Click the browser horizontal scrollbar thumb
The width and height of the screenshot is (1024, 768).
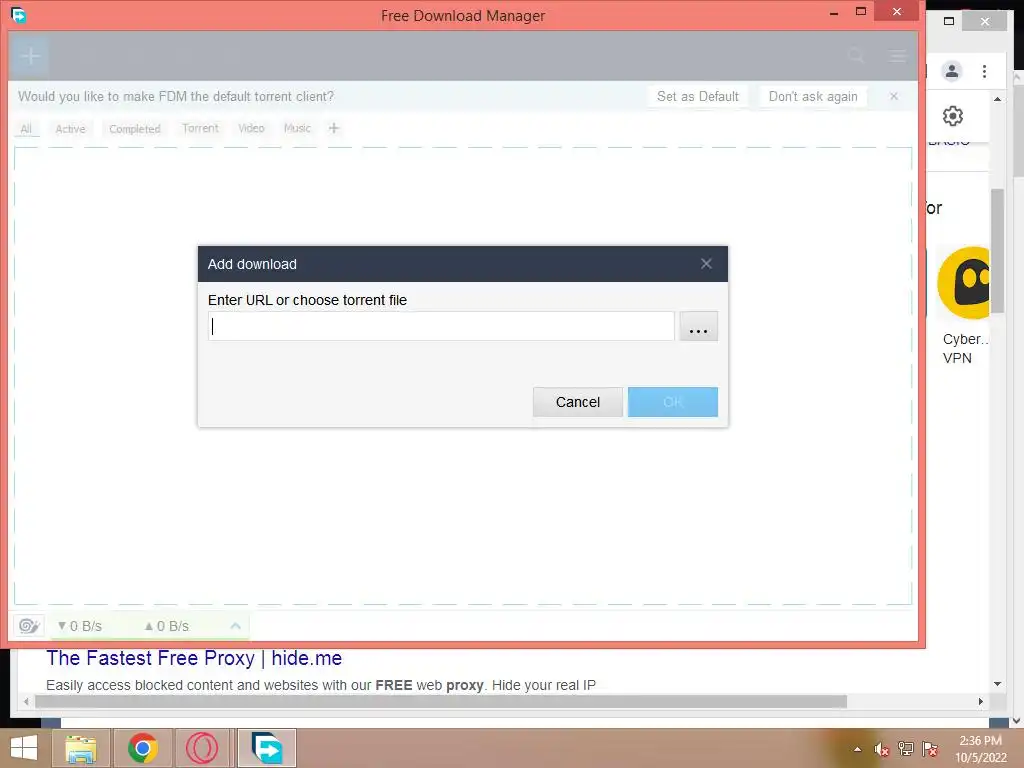click(x=441, y=701)
